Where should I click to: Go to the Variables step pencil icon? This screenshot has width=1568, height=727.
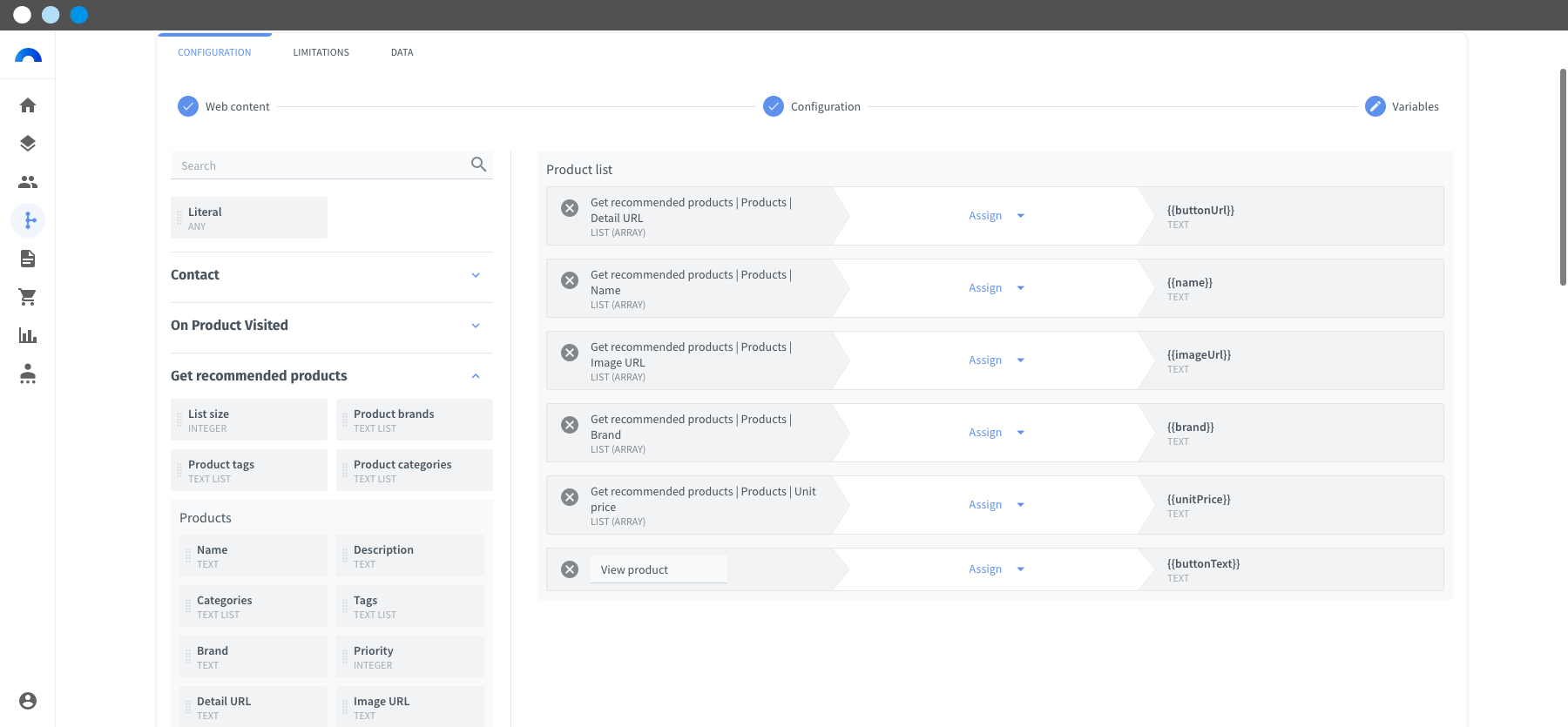pyautogui.click(x=1375, y=106)
